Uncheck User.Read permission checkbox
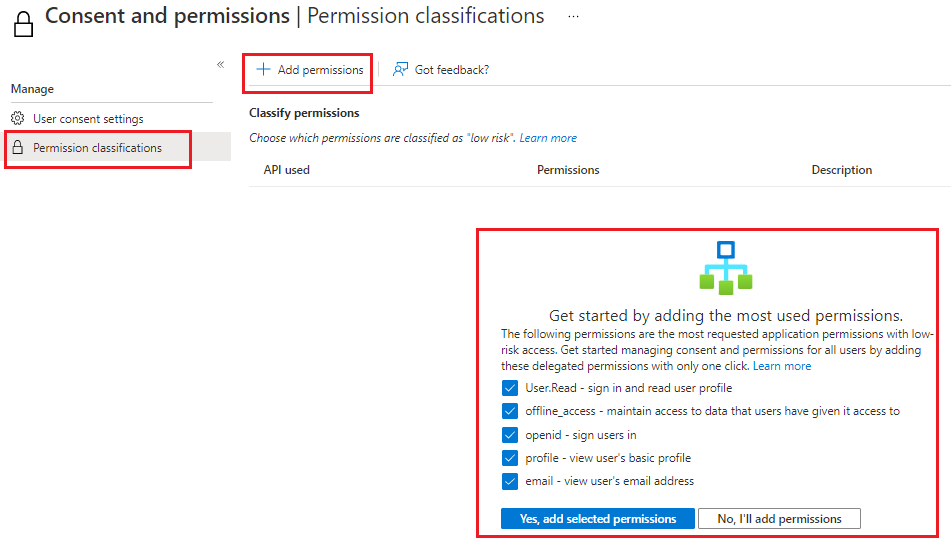 509,388
